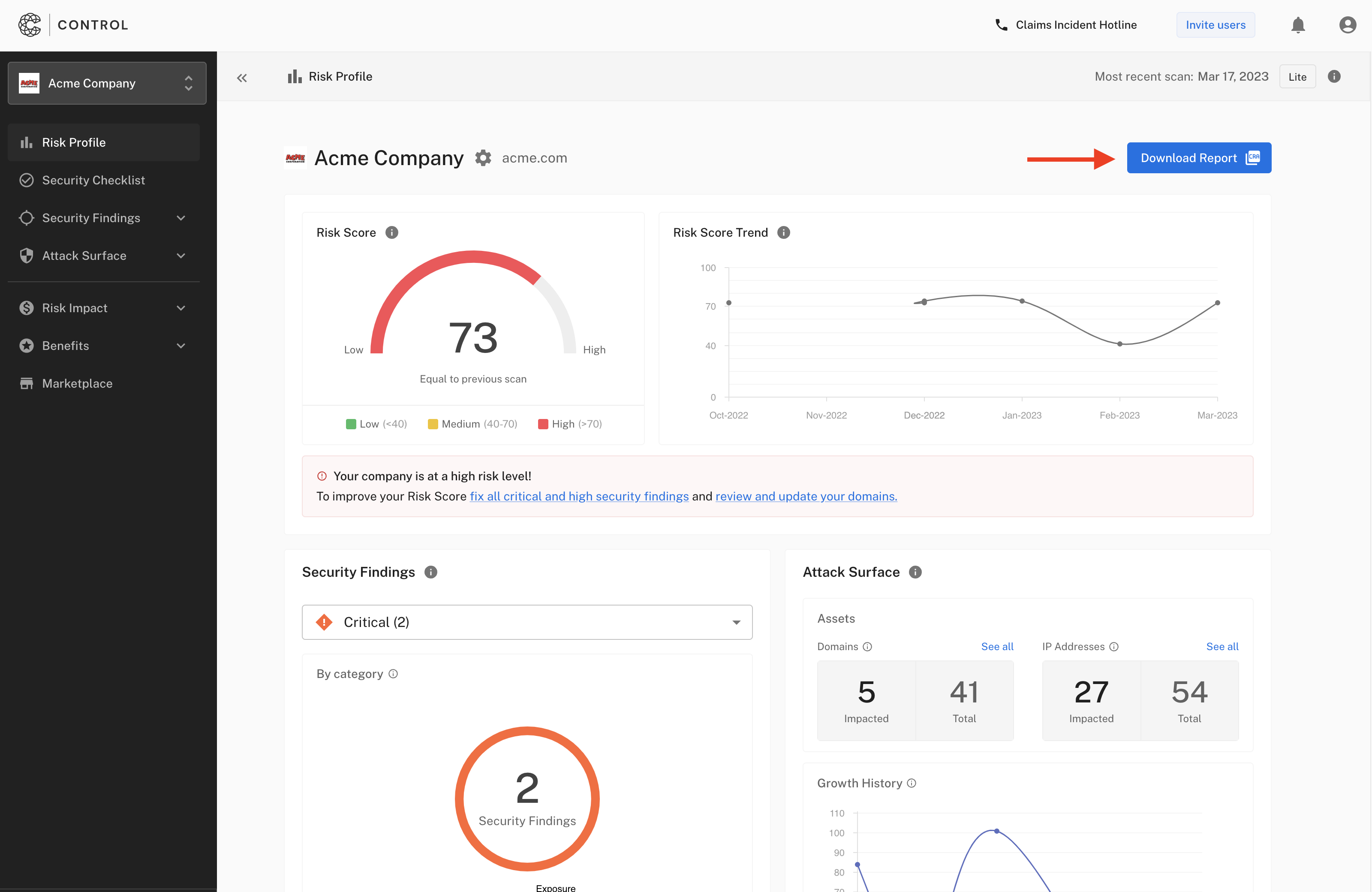Click the By category info icon
This screenshot has height=892, width=1372.
click(393, 673)
